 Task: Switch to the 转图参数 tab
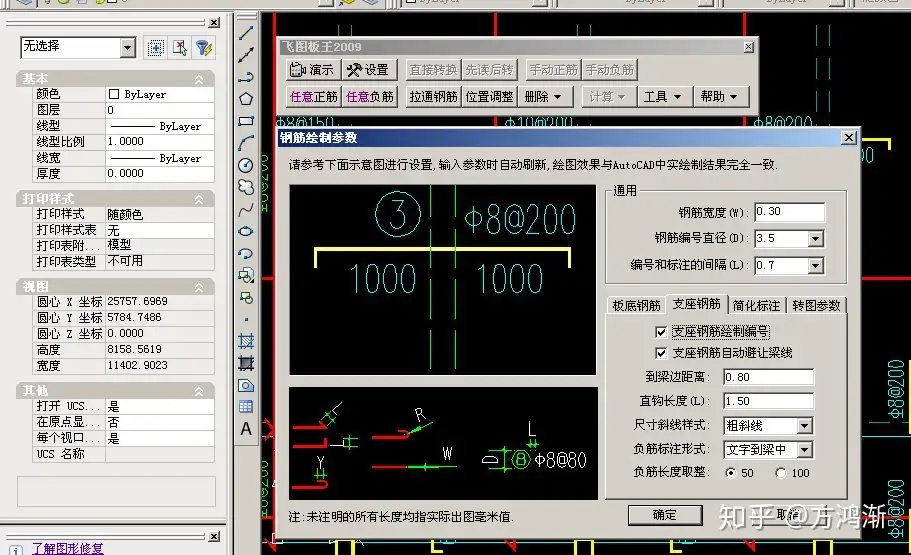tap(816, 305)
